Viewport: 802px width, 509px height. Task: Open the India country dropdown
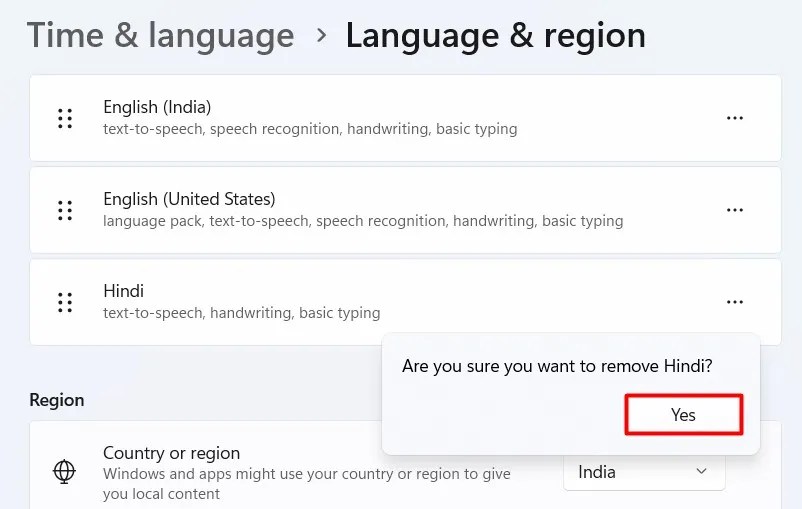644,472
